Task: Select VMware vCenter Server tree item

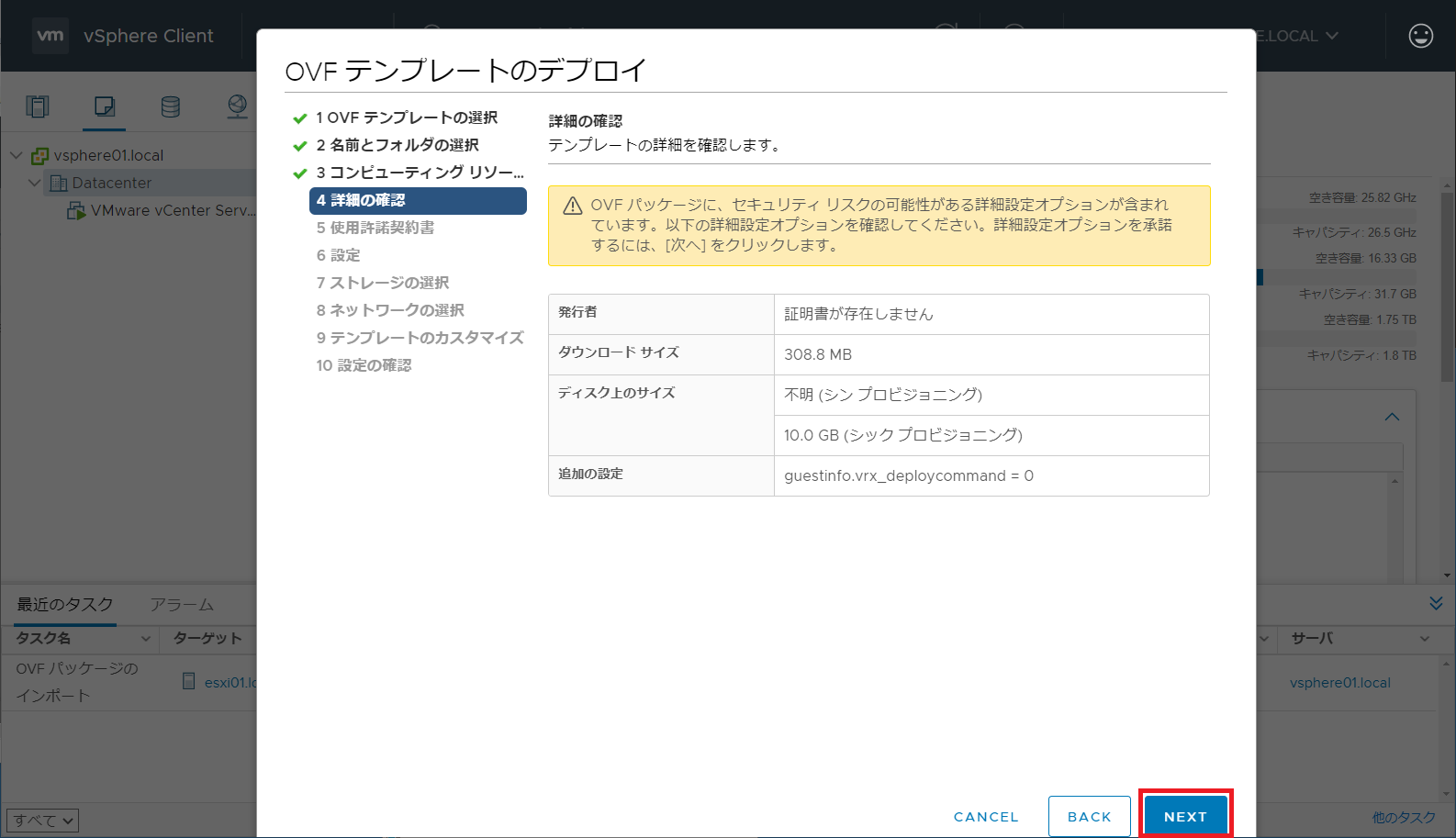Action: [x=172, y=210]
